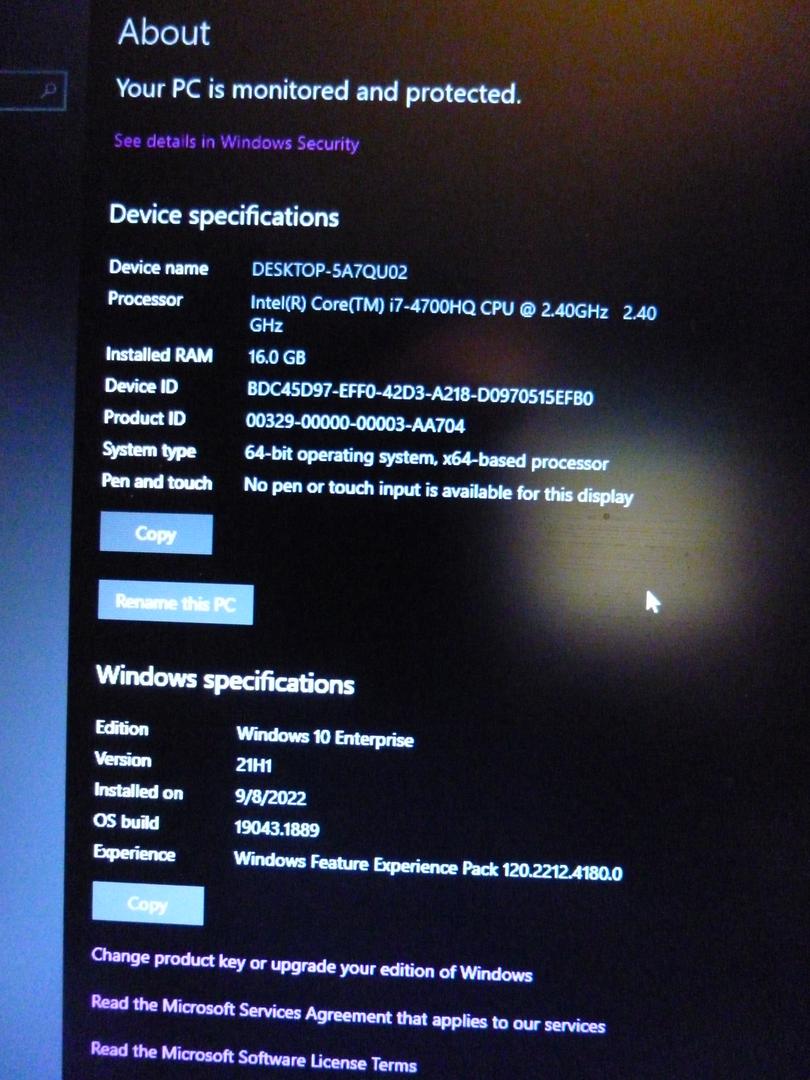This screenshot has width=810, height=1080.
Task: Click the Experience label
Action: pyautogui.click(x=134, y=854)
